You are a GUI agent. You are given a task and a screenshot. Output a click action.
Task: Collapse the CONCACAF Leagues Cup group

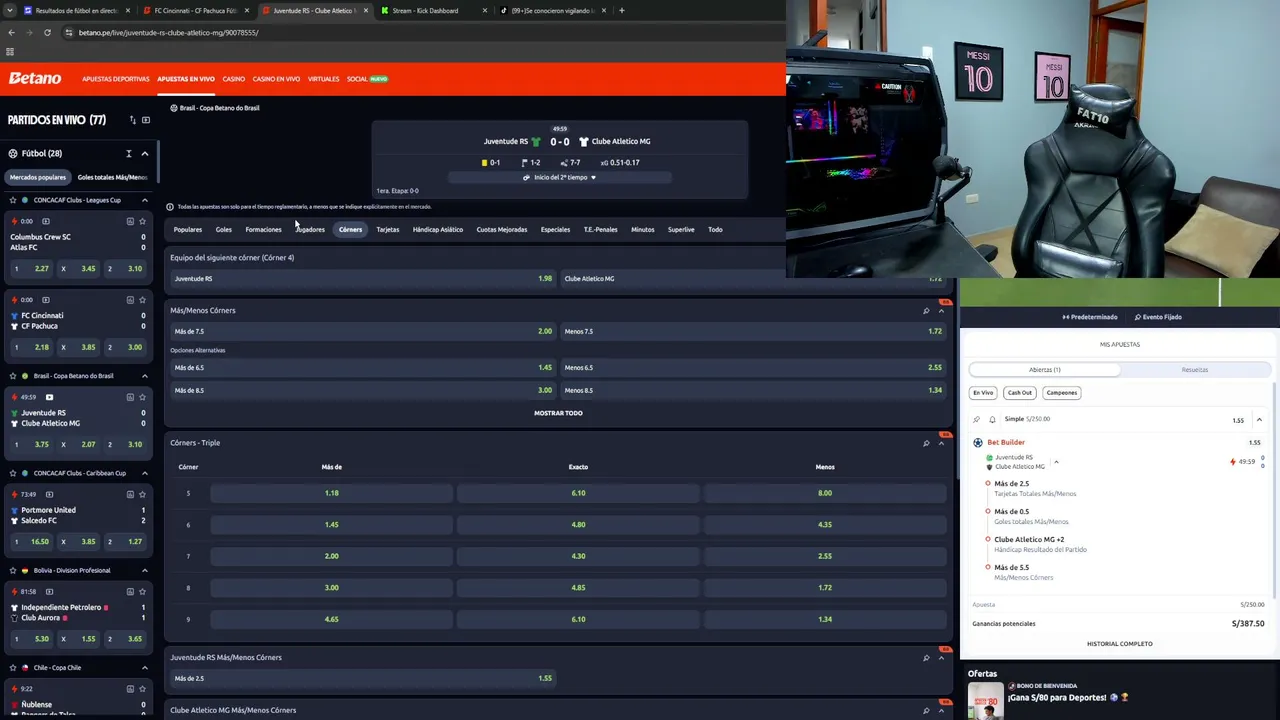coord(145,200)
